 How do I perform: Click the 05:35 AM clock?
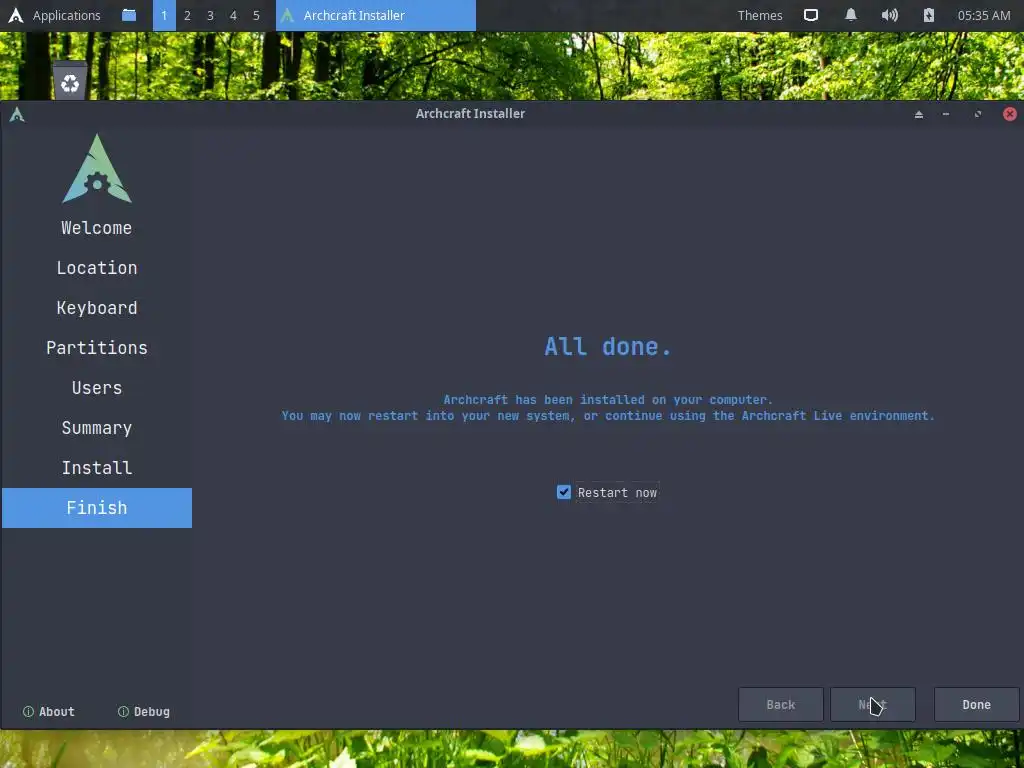[x=984, y=15]
